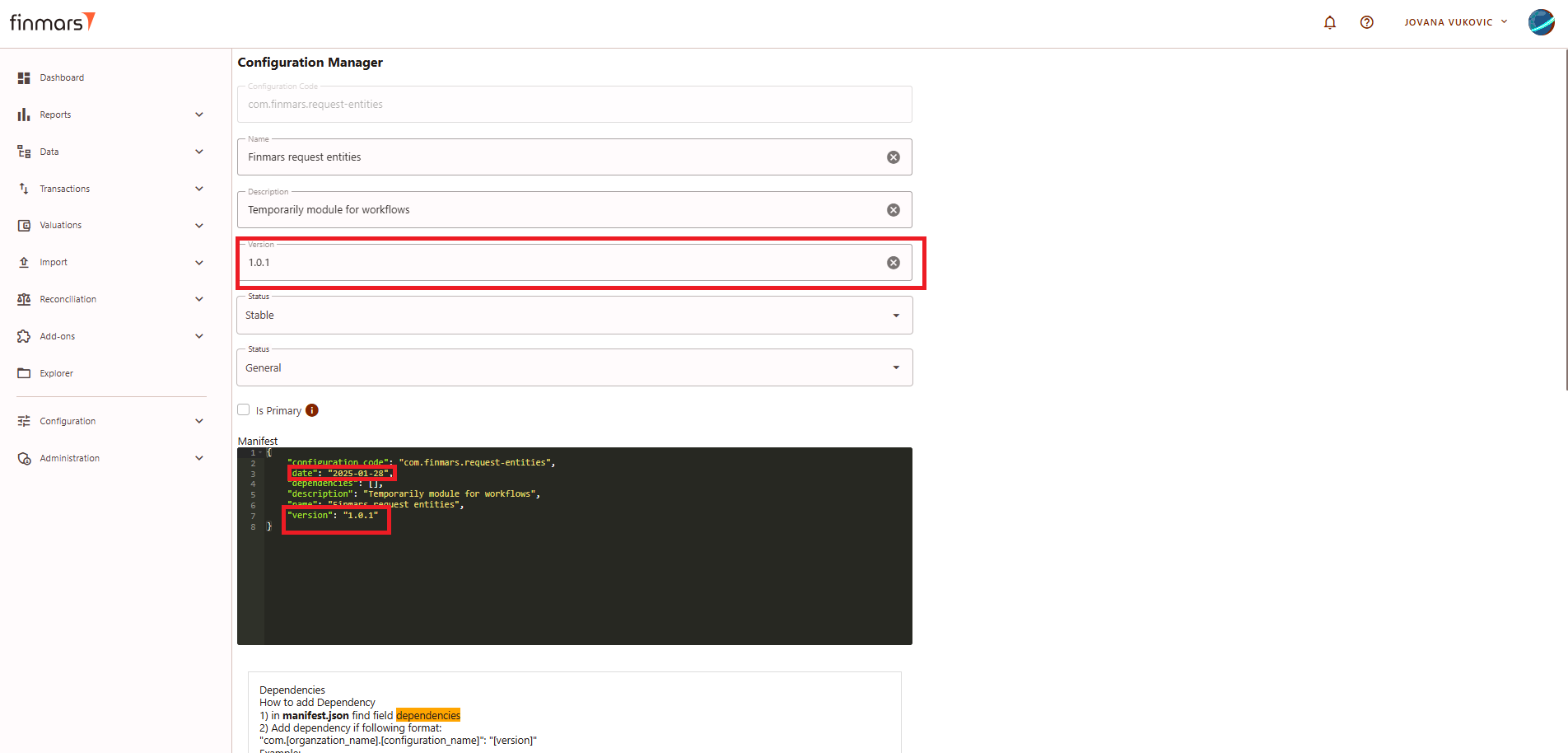
Task: Expand the Import menu chevron
Action: coord(199,262)
